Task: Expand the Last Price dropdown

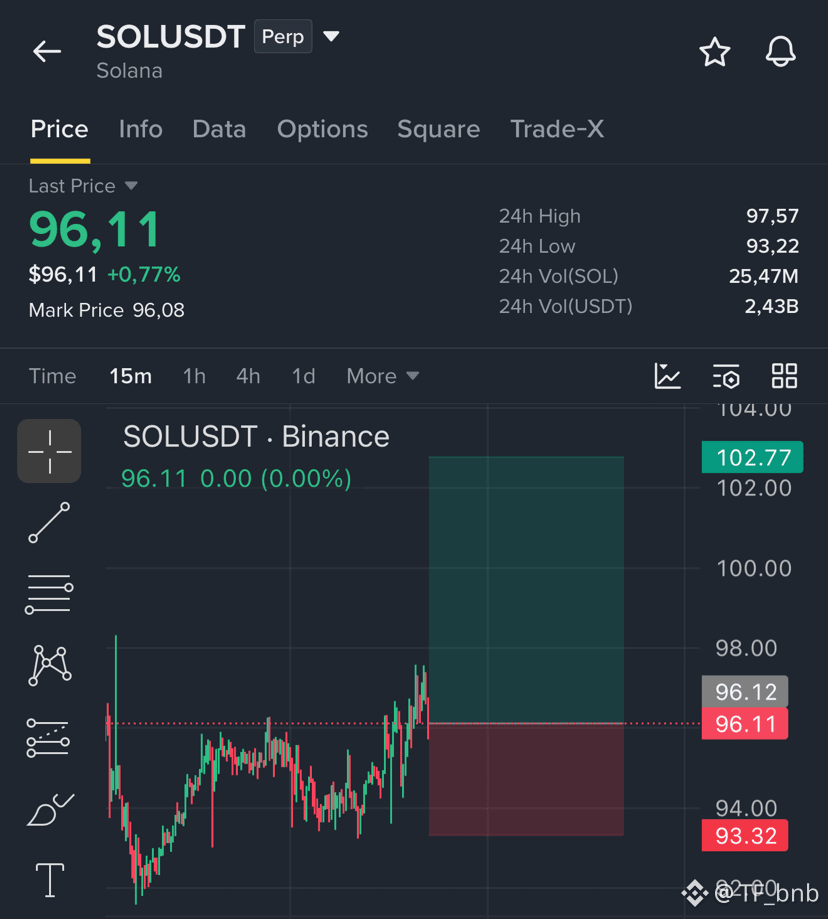Action: [x=83, y=186]
